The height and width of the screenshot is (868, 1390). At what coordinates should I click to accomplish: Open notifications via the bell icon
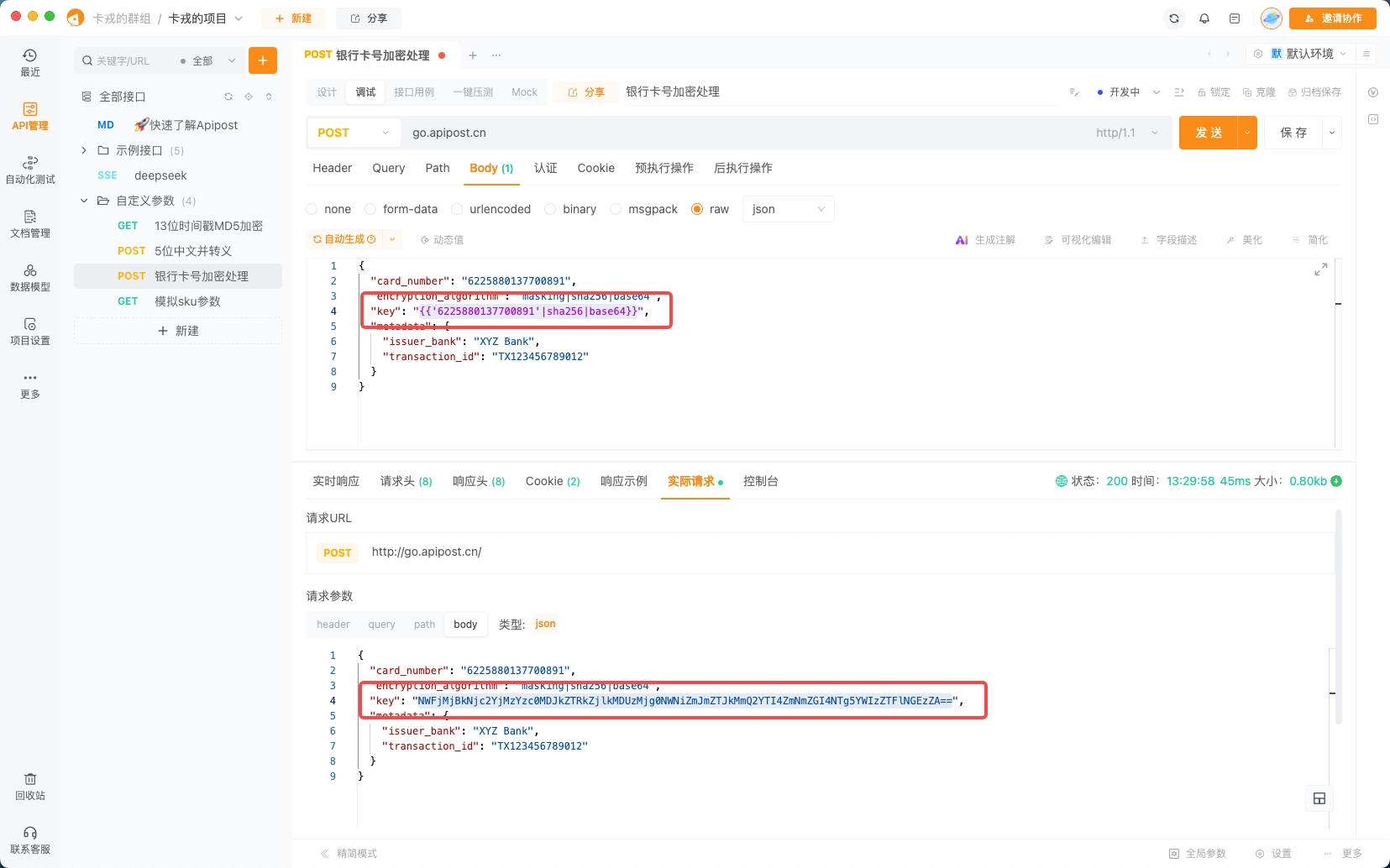pyautogui.click(x=1204, y=18)
